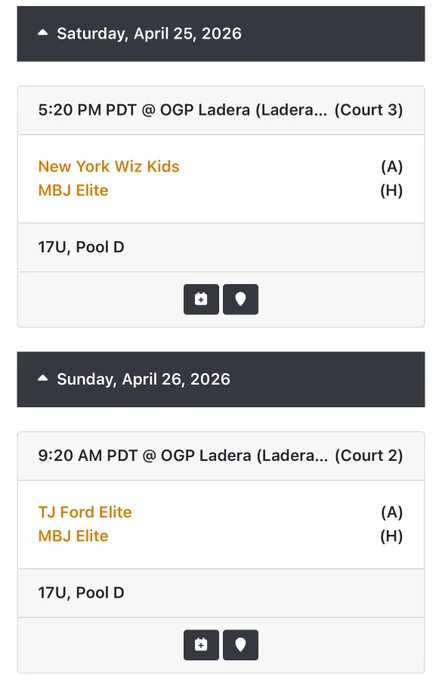
Task: Open MBJ Elite link in Saturday game
Action: pos(73,190)
